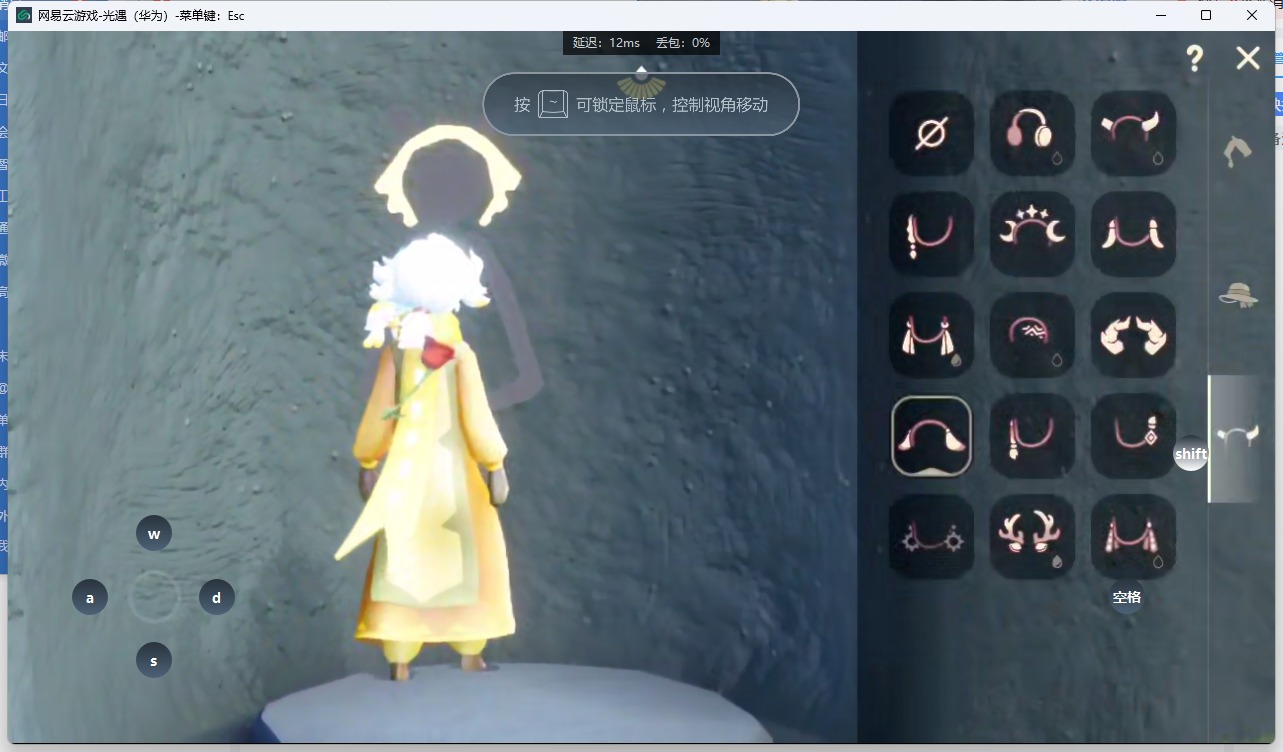Tap the S move-backward key

(154, 660)
